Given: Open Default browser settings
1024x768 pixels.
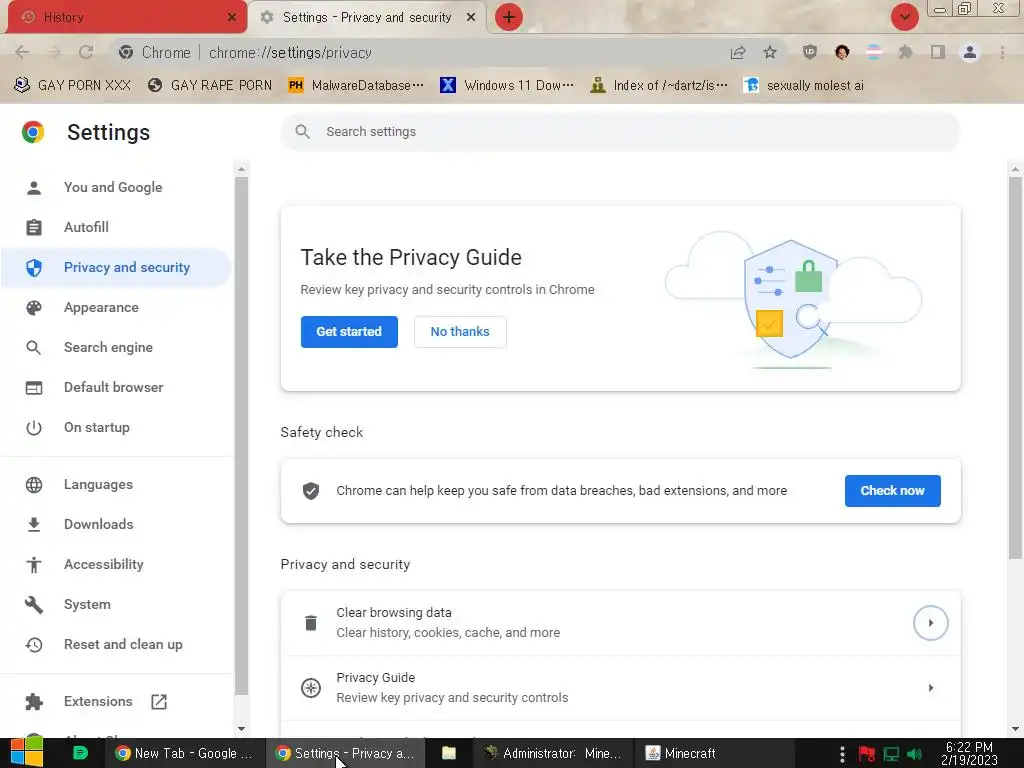Looking at the screenshot, I should point(116,387).
